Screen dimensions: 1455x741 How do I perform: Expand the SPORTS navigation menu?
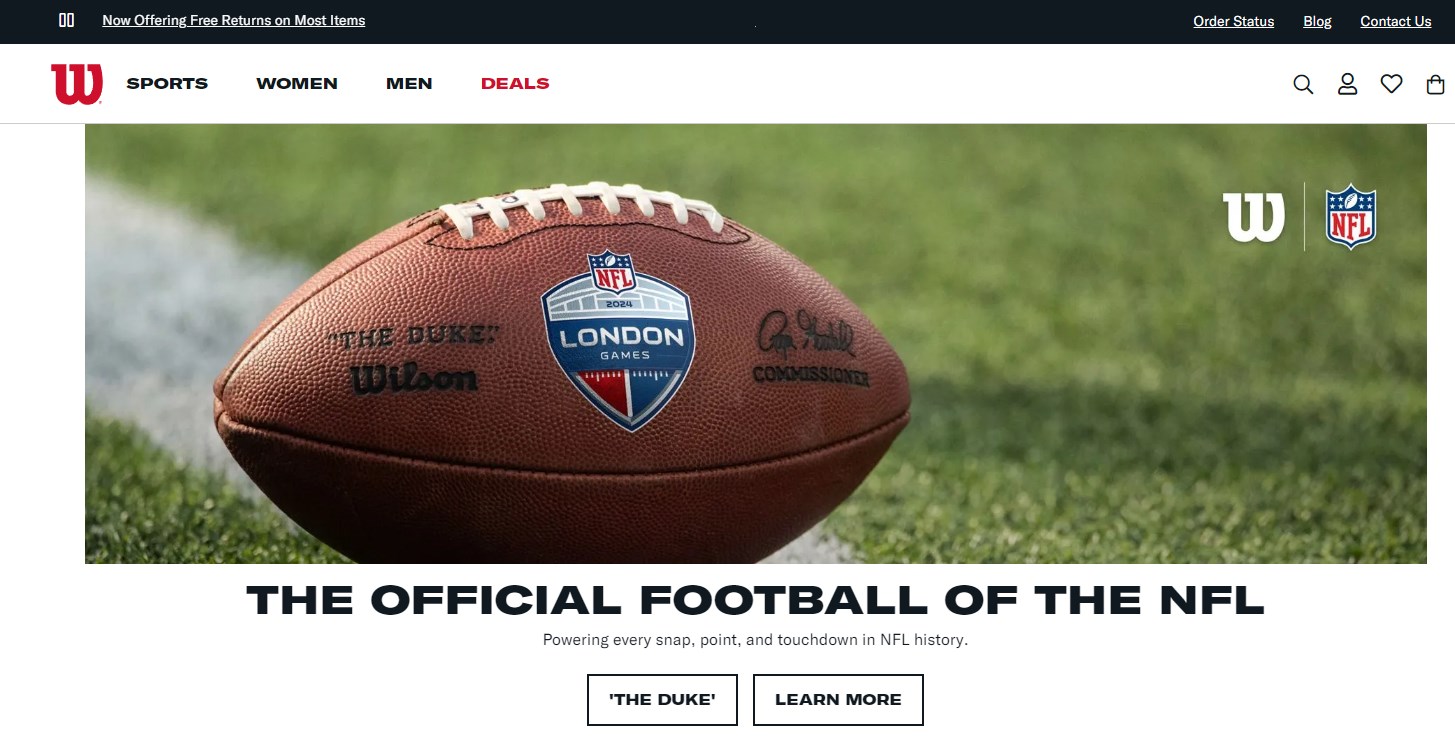pyautogui.click(x=167, y=84)
